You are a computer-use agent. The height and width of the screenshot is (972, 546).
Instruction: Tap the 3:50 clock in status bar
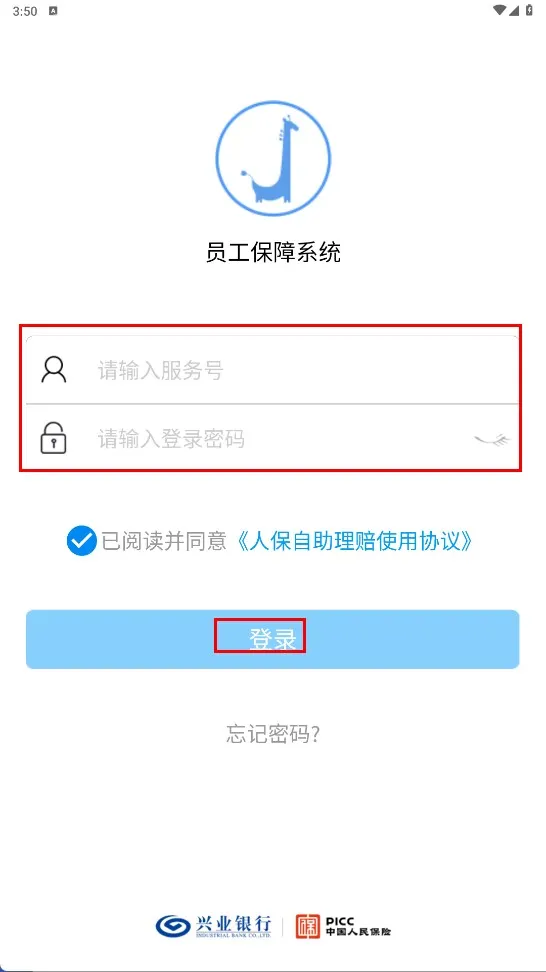[x=25, y=11]
